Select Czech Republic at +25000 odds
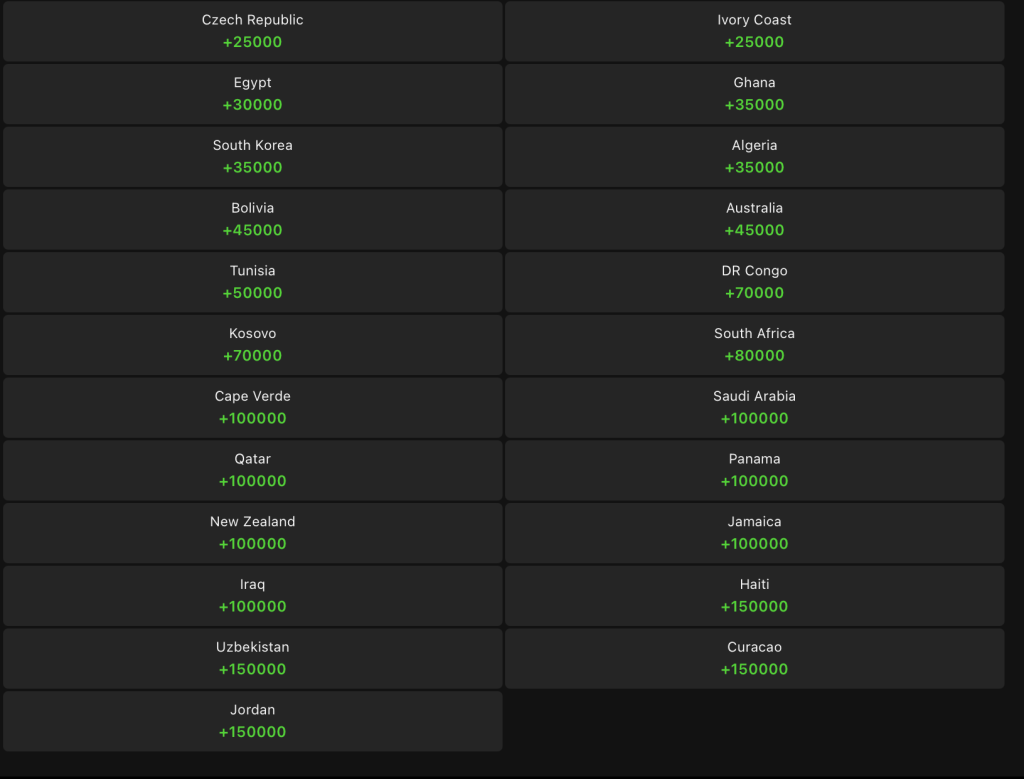The height and width of the screenshot is (779, 1024). [x=253, y=31]
